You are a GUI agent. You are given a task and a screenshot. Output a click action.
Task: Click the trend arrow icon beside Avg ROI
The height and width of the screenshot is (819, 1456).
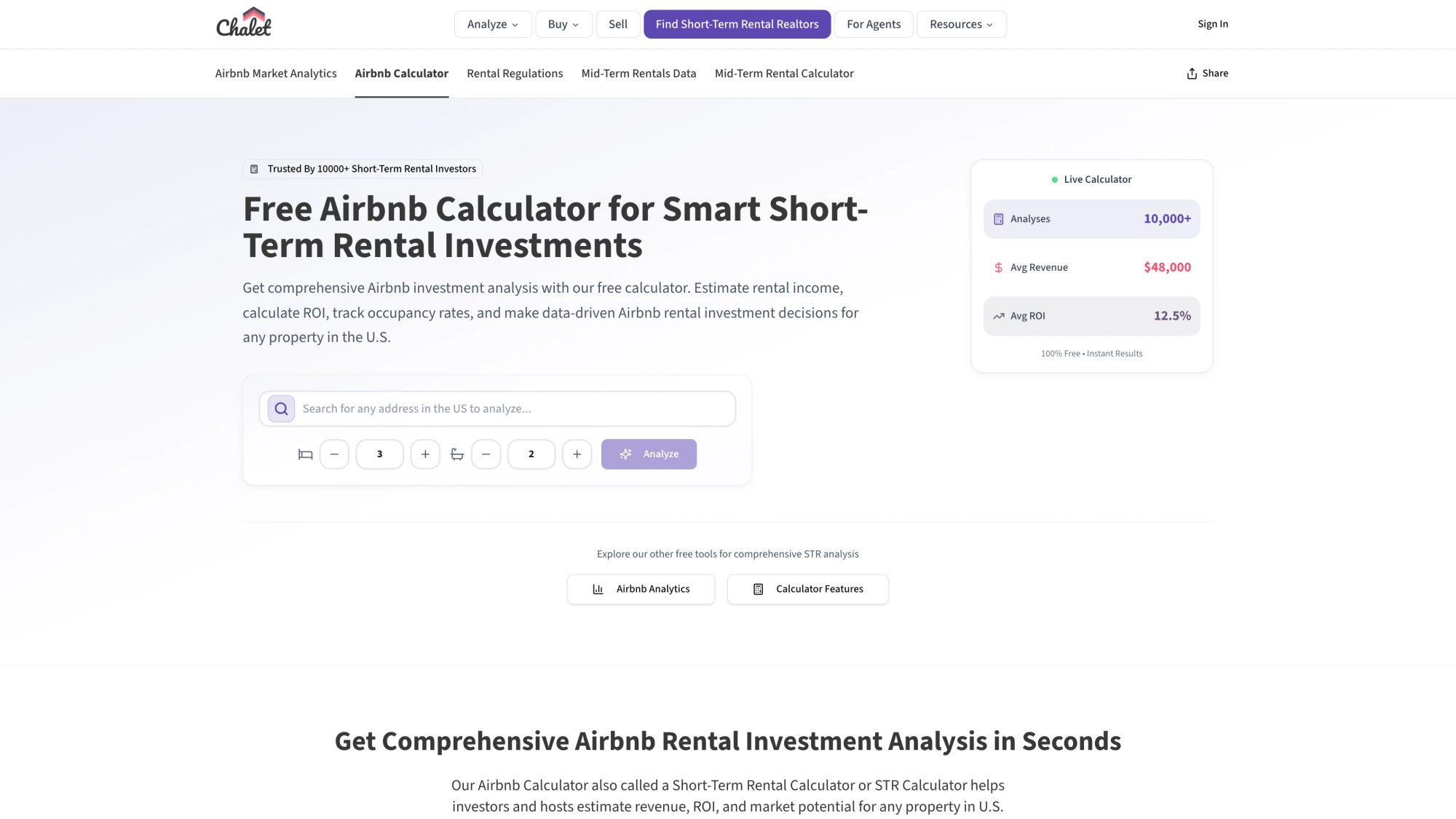click(x=998, y=316)
